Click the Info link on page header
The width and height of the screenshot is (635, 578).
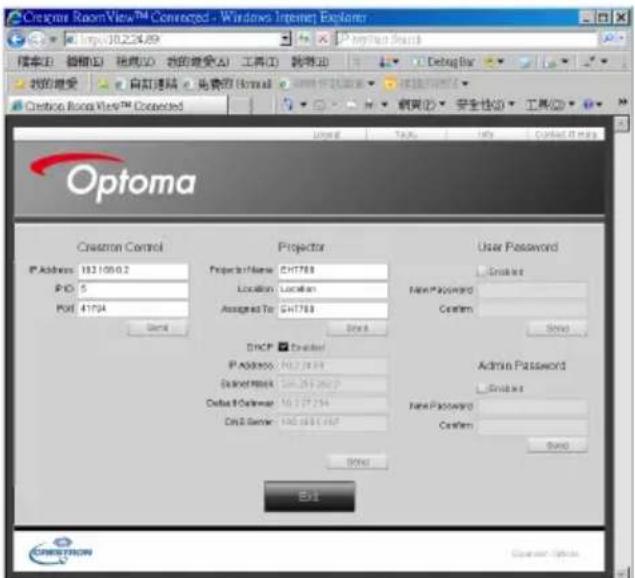click(x=485, y=134)
